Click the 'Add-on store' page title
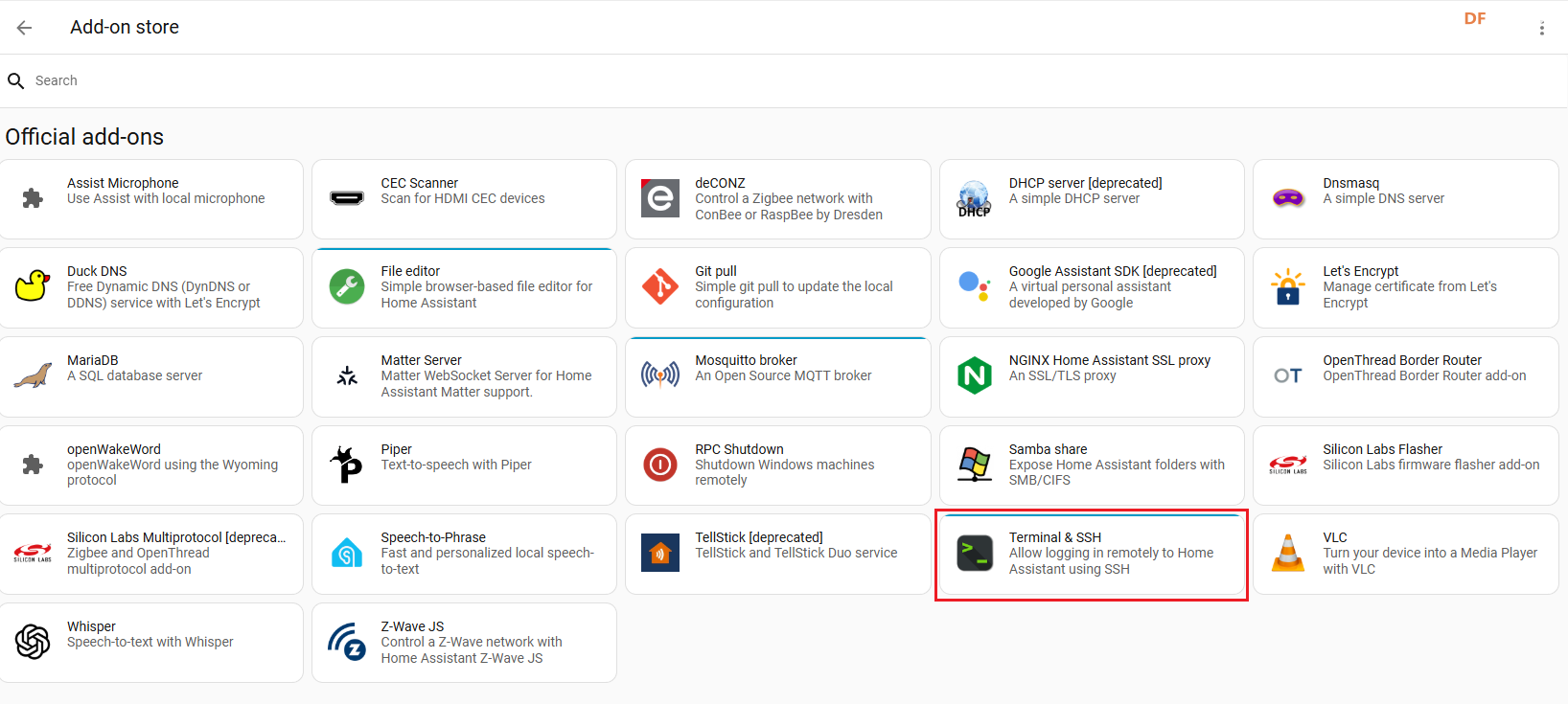Screen dimensions: 1568x704 (x=125, y=28)
